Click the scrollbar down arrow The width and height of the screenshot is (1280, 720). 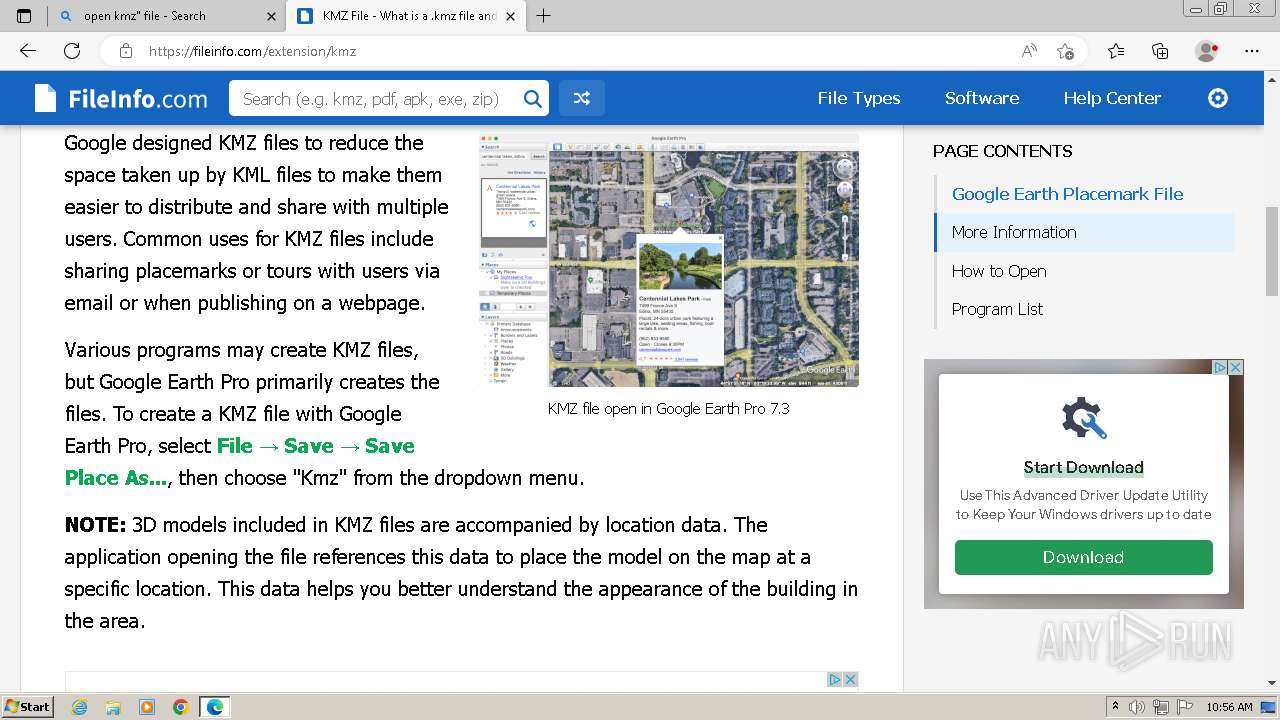(x=1271, y=683)
